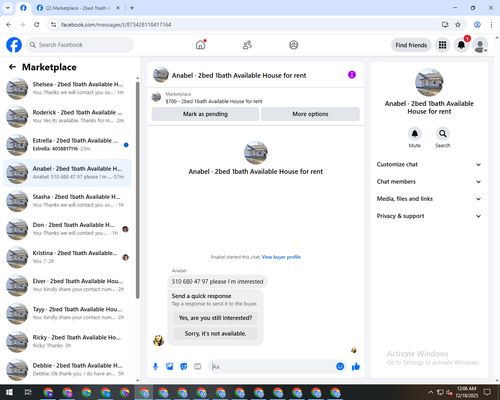Screen dimensions: 500x400
Task: Send quick reply Sorry, it's not available.
Action: 215,333
